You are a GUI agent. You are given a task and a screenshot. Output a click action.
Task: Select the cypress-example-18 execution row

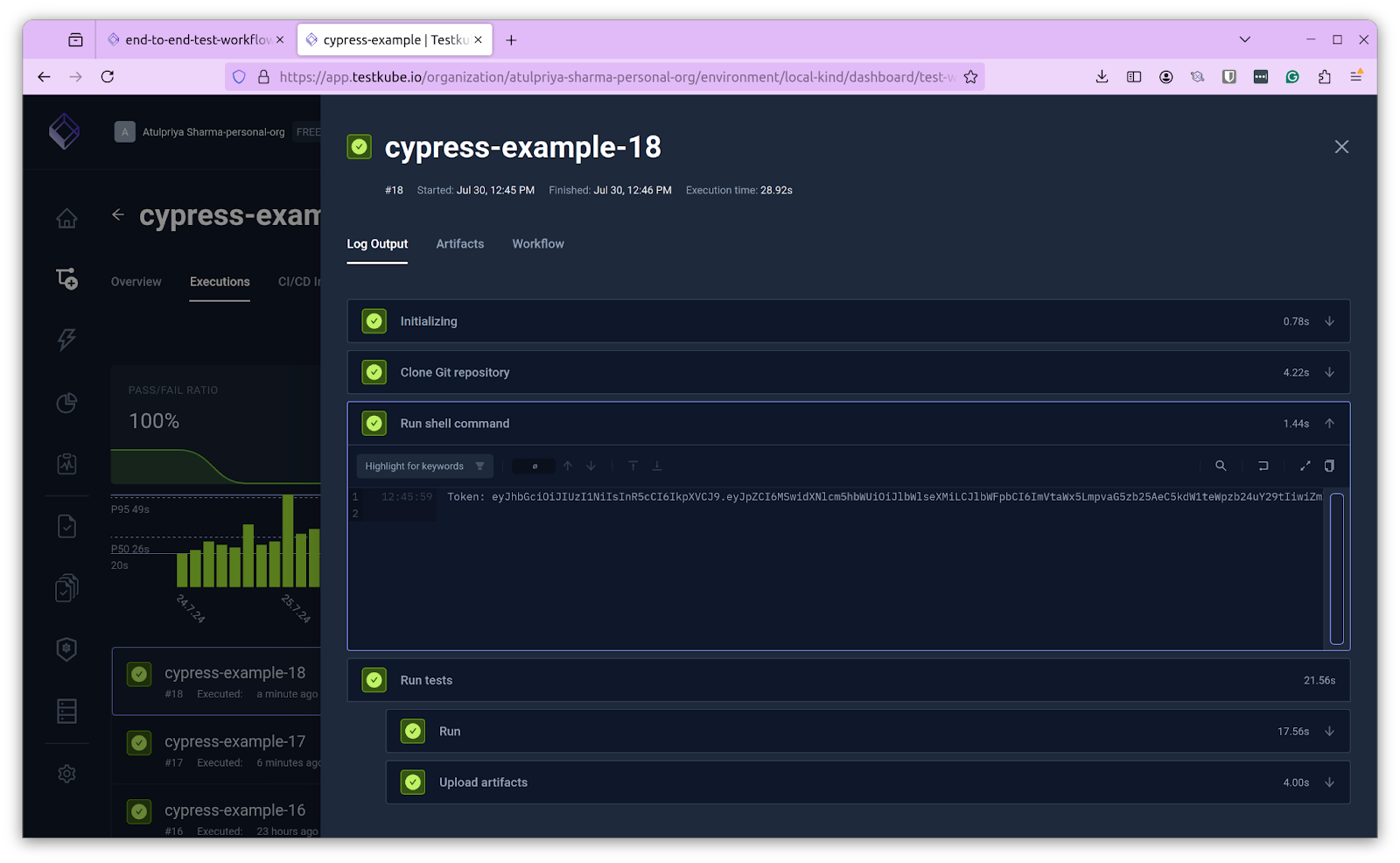click(216, 682)
